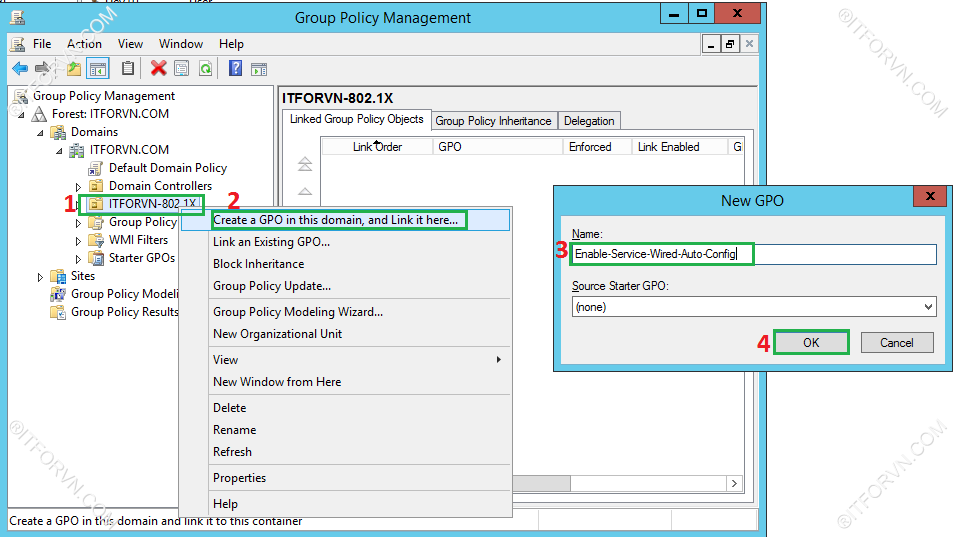Expand the Sites tree node
The image size is (954, 537).
[x=41, y=276]
